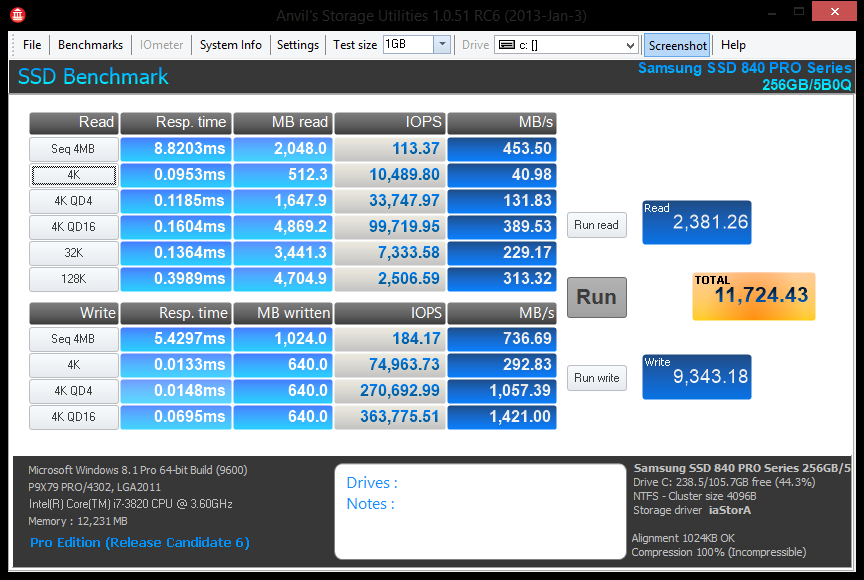Click the write MB/s value 736.69
This screenshot has width=864, height=580.
coord(502,339)
